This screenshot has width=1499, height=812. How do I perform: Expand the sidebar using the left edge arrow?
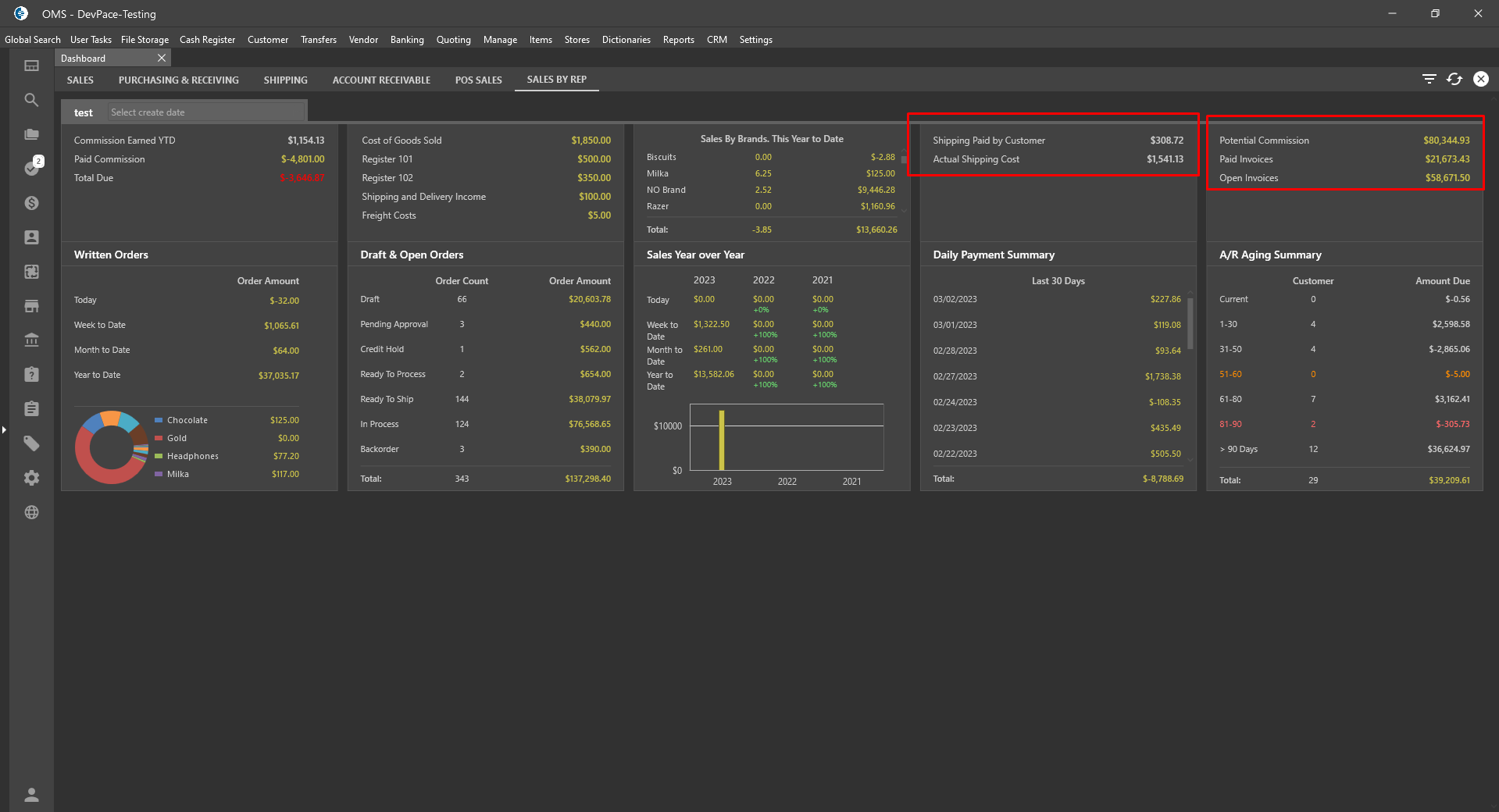[x=4, y=429]
